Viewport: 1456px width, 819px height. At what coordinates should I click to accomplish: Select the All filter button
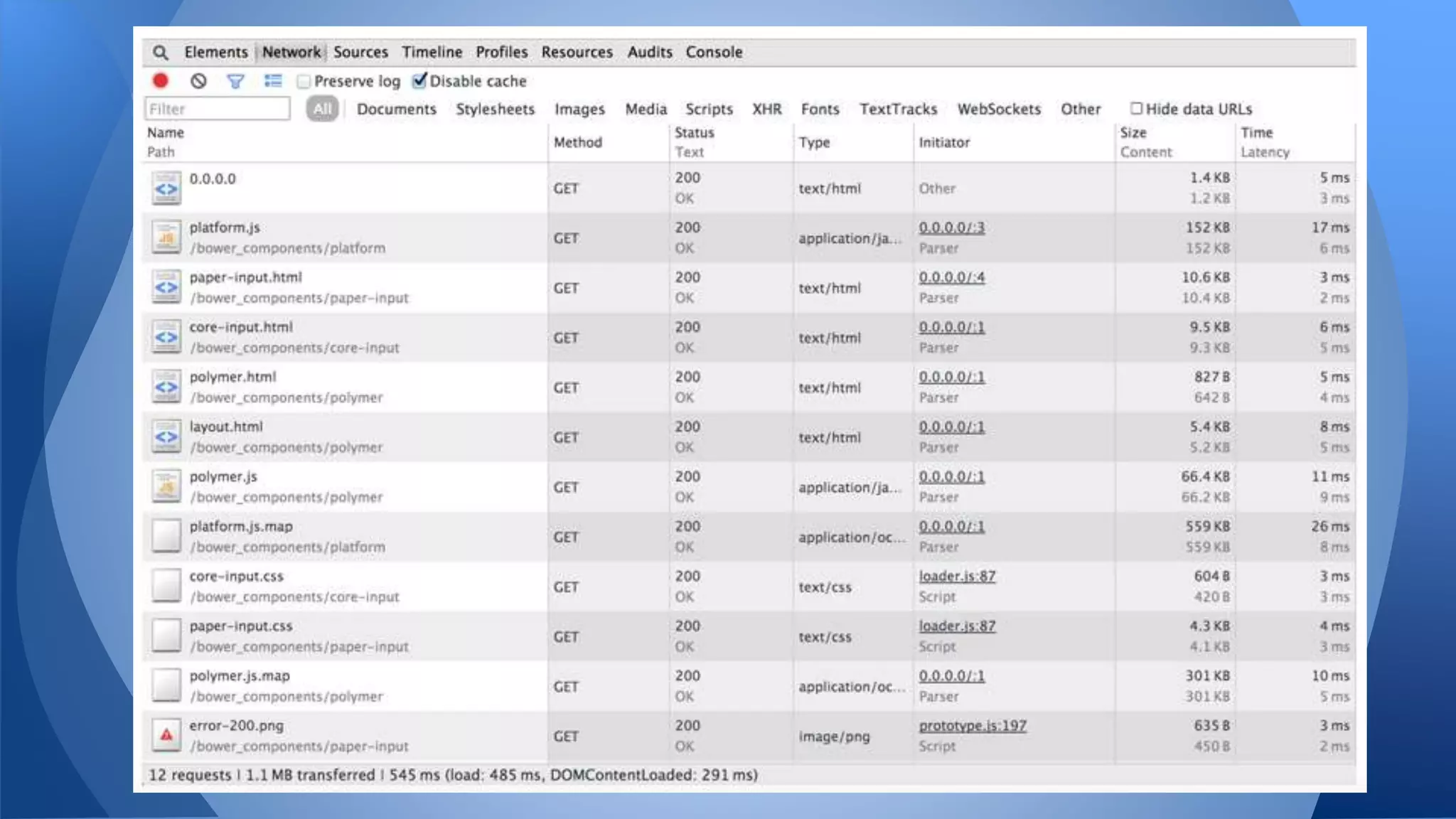click(322, 109)
